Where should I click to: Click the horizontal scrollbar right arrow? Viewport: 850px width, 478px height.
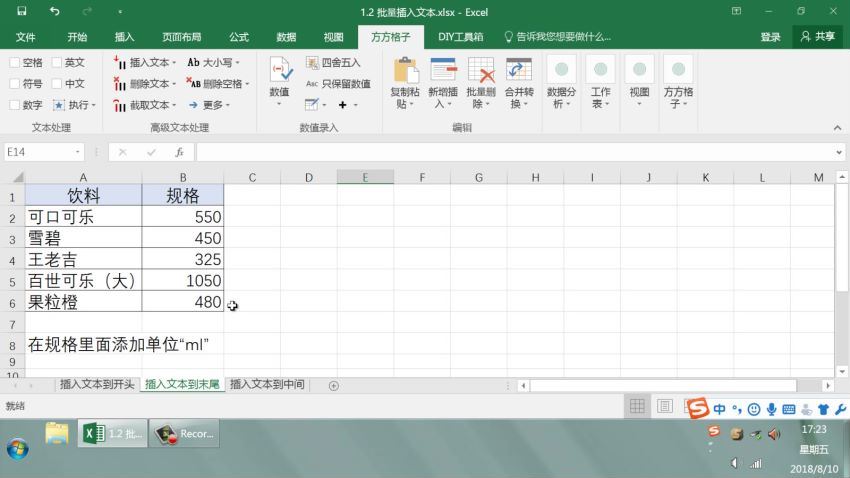tap(828, 385)
